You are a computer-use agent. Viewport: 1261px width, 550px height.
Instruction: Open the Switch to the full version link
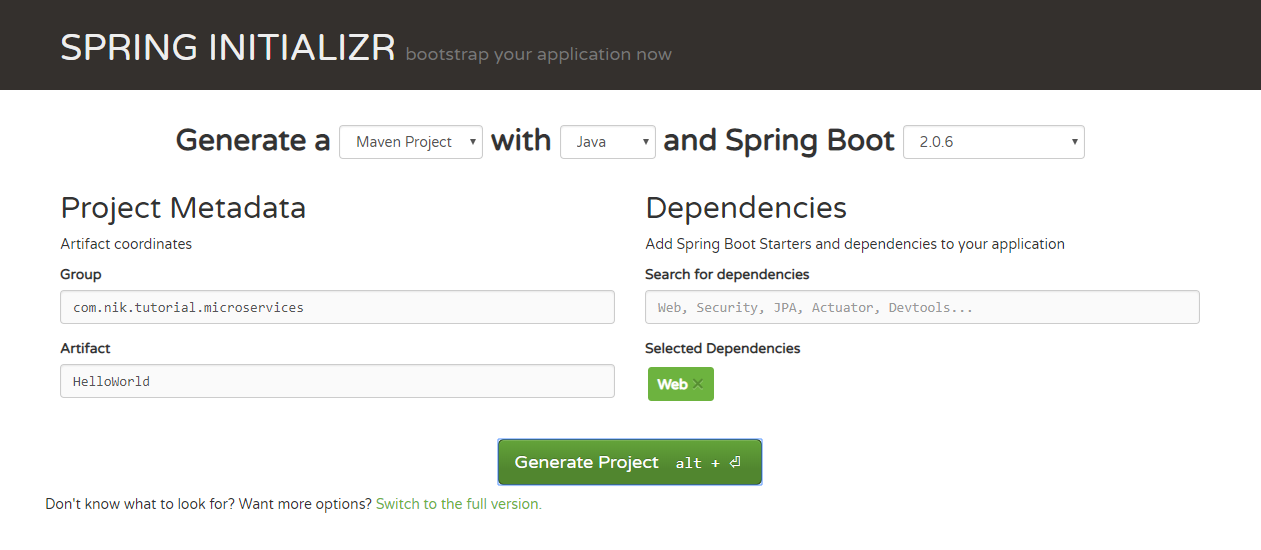(x=459, y=504)
